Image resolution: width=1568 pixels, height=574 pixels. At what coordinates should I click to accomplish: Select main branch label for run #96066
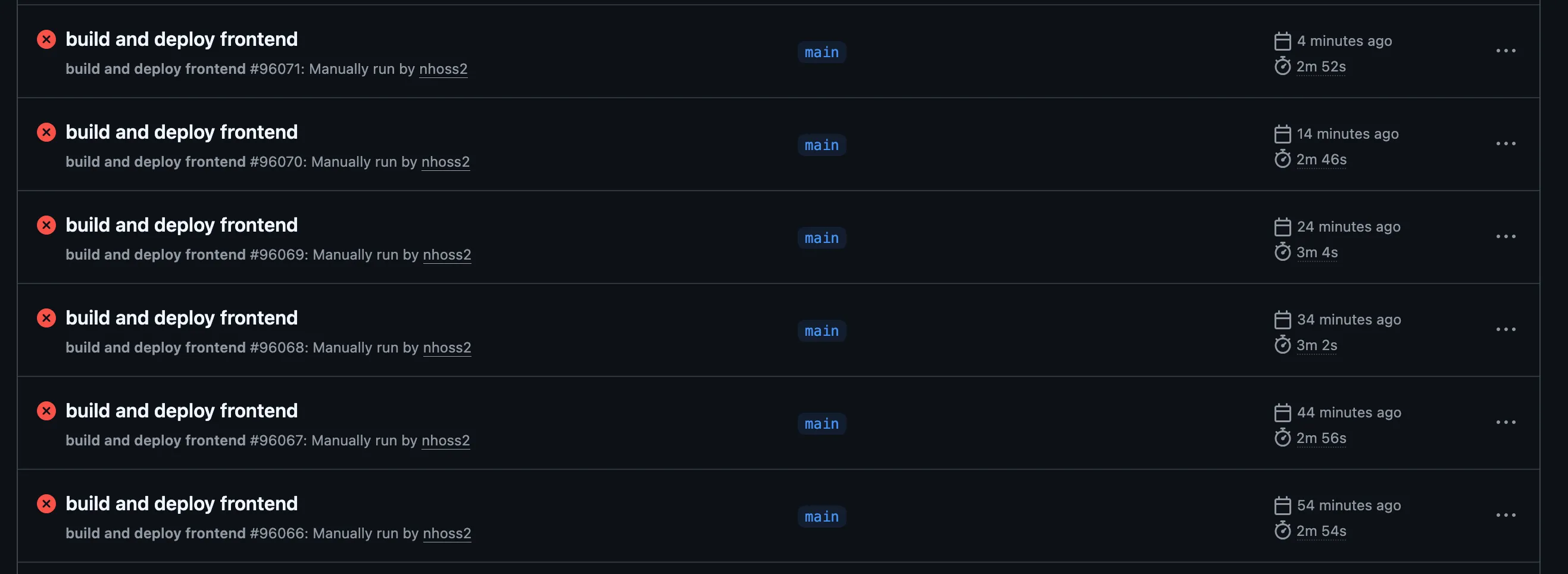(x=821, y=517)
